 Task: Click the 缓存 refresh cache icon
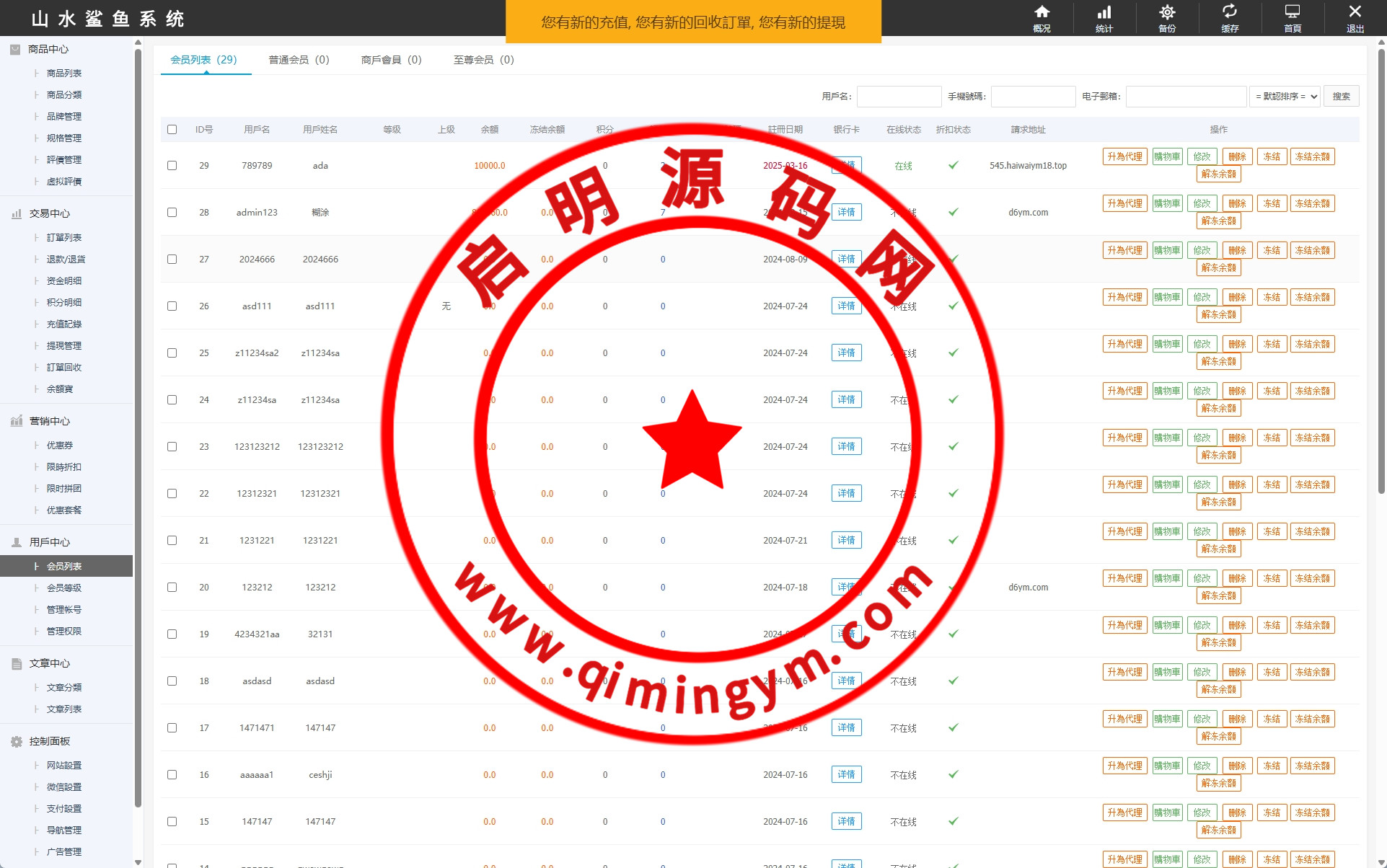point(1230,12)
